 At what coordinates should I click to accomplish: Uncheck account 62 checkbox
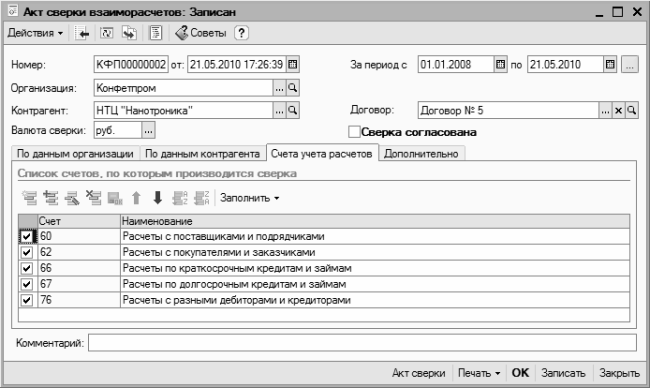pyautogui.click(x=27, y=252)
